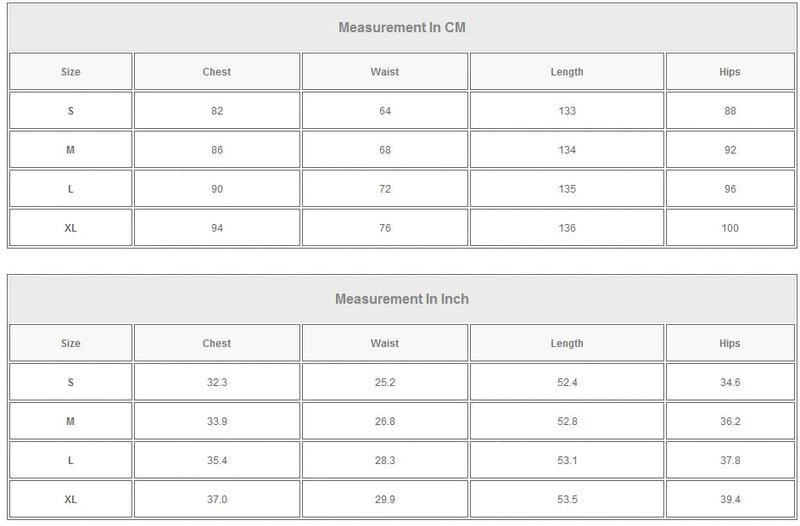Viewport: 800px width, 526px height.
Task: Click the cell showing 72
Action: [x=385, y=189]
